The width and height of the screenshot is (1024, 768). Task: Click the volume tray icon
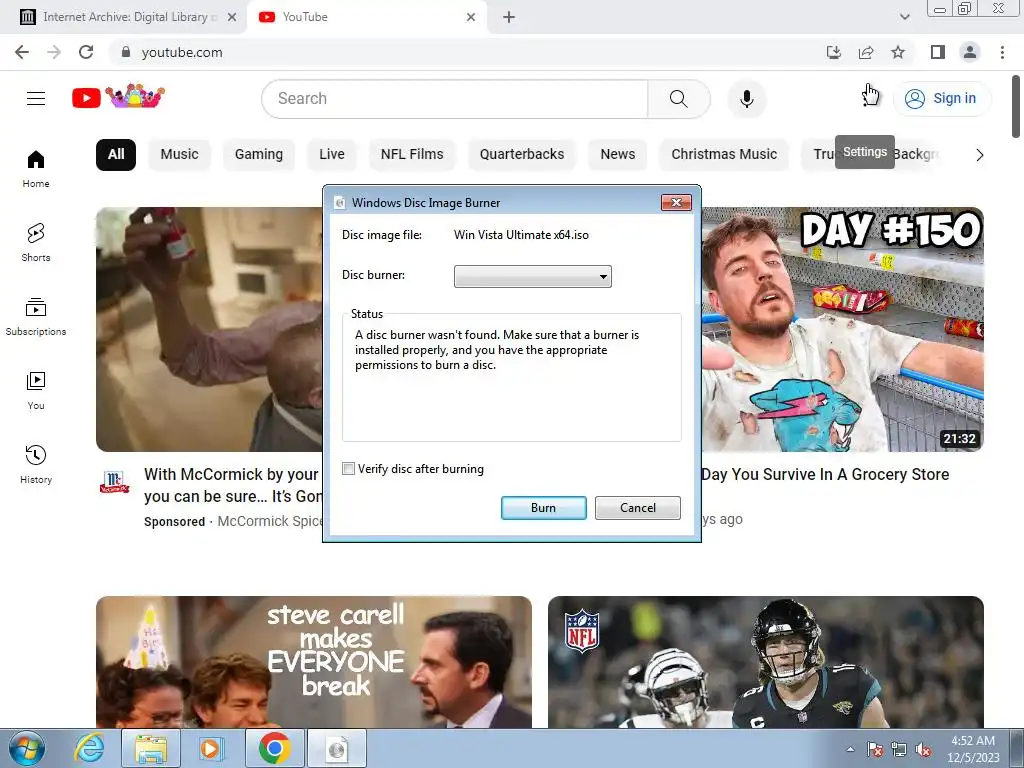tap(923, 749)
